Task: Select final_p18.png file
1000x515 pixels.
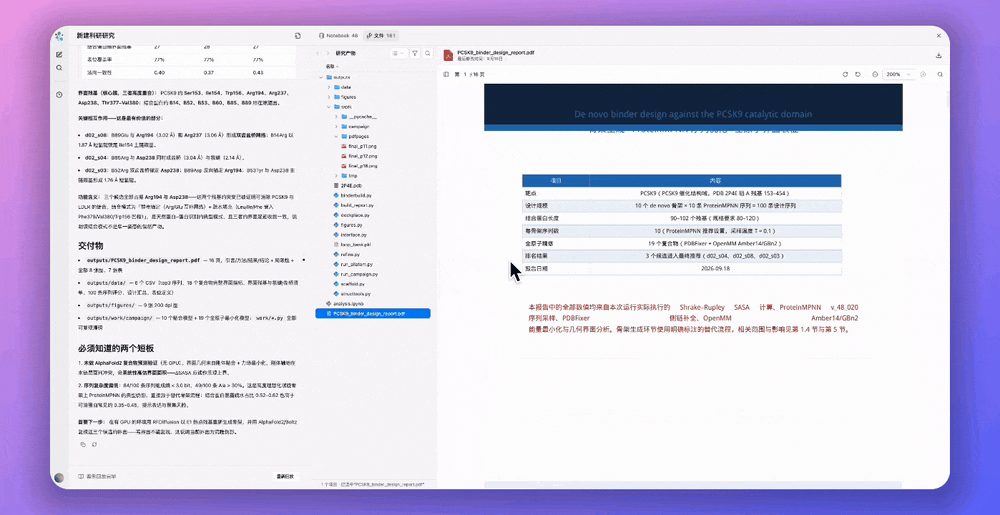Action: [359, 166]
